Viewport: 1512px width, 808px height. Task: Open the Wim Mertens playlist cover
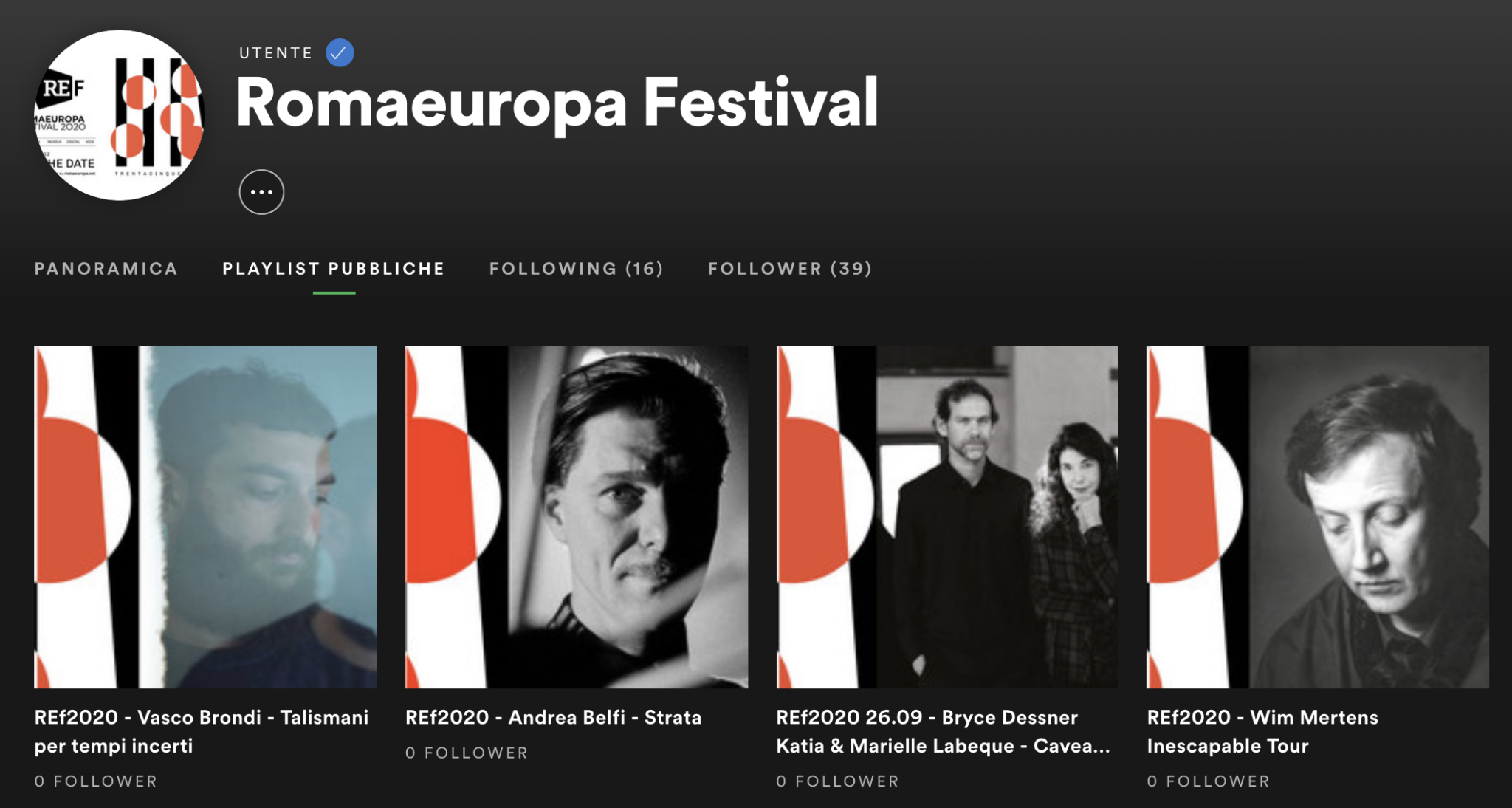(1318, 517)
